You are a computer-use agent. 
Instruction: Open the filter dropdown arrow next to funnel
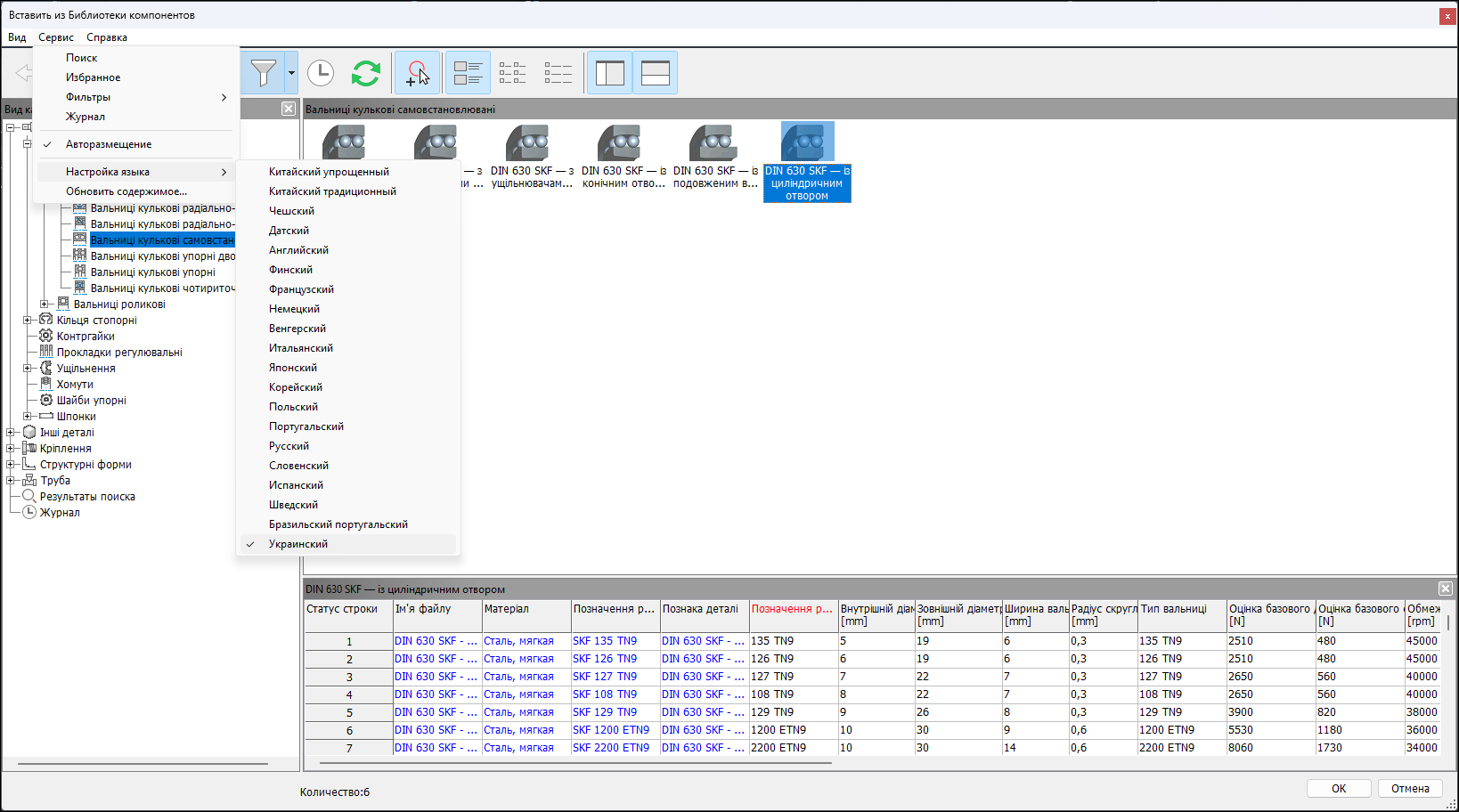[291, 73]
